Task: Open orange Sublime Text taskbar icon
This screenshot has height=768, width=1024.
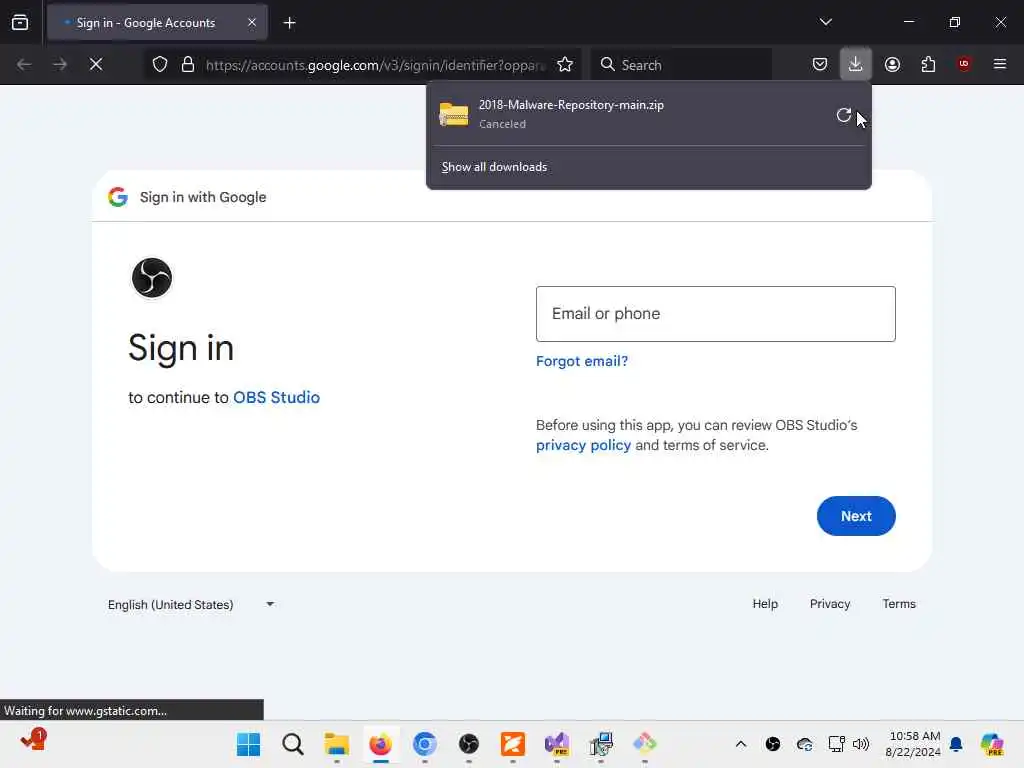Action: coord(513,744)
